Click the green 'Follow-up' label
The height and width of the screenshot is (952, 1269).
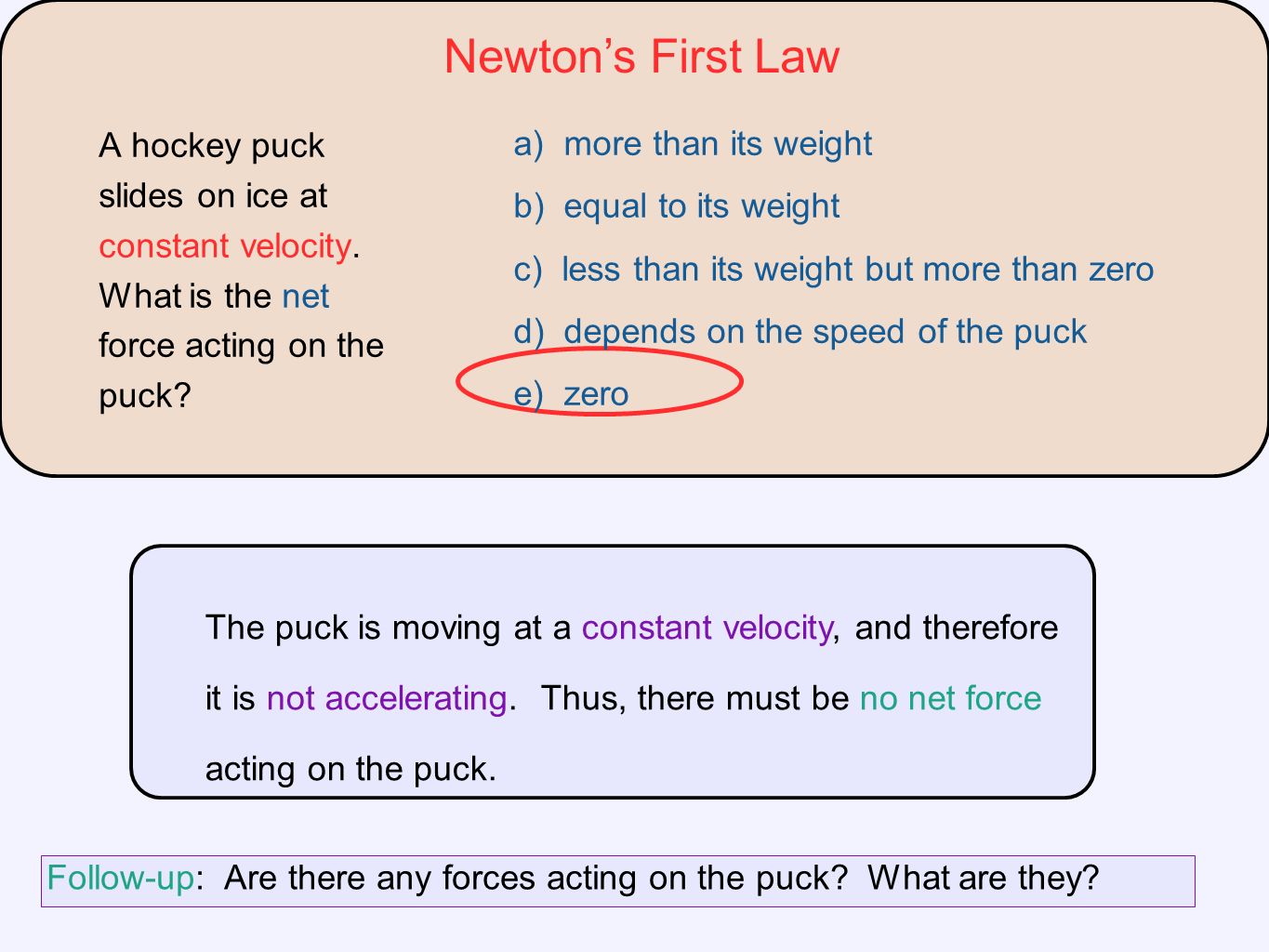coord(121,879)
